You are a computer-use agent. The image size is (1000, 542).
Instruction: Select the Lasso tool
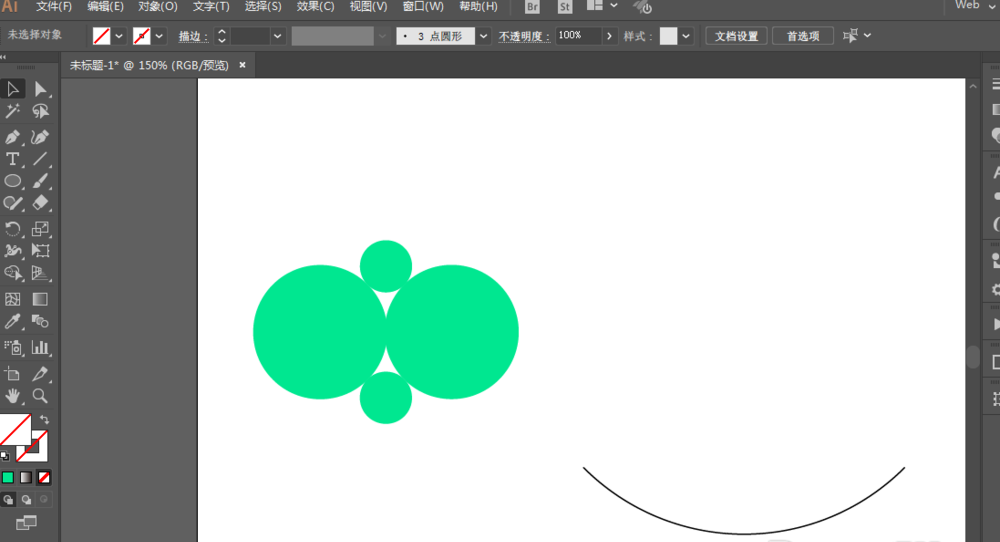(x=40, y=112)
